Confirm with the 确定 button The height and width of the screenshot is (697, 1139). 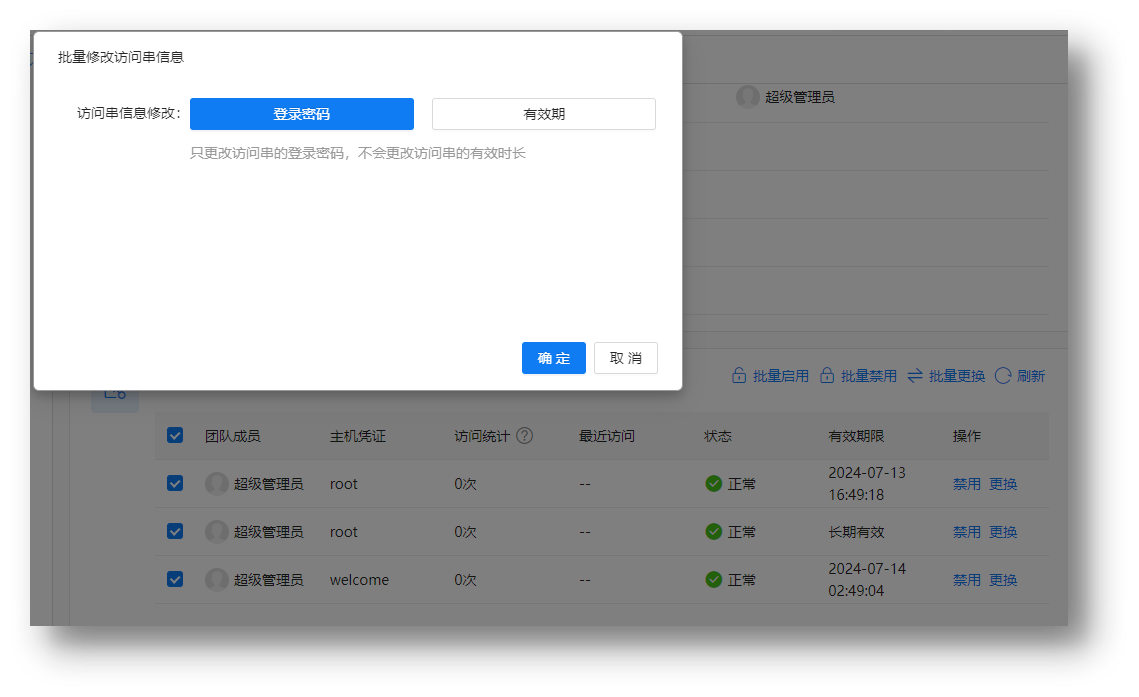pyautogui.click(x=554, y=358)
